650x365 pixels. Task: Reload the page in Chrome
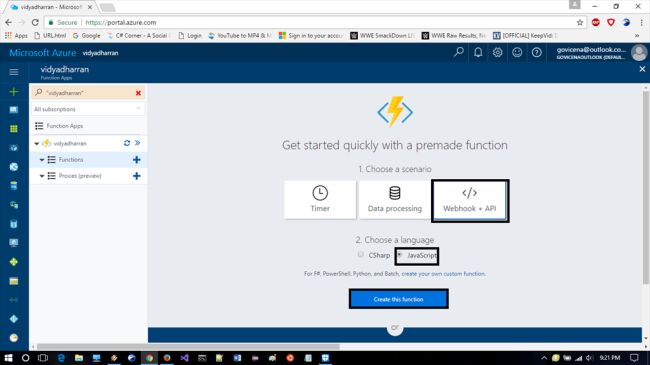35,22
